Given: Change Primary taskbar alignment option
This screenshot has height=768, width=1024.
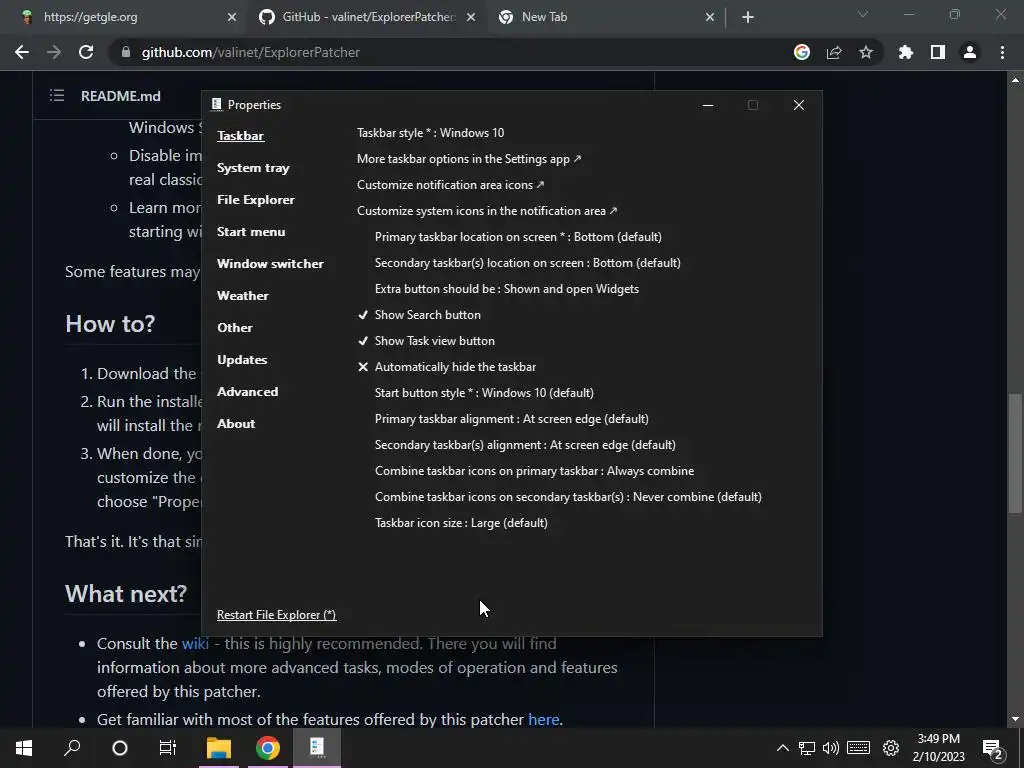Looking at the screenshot, I should click(x=511, y=419).
